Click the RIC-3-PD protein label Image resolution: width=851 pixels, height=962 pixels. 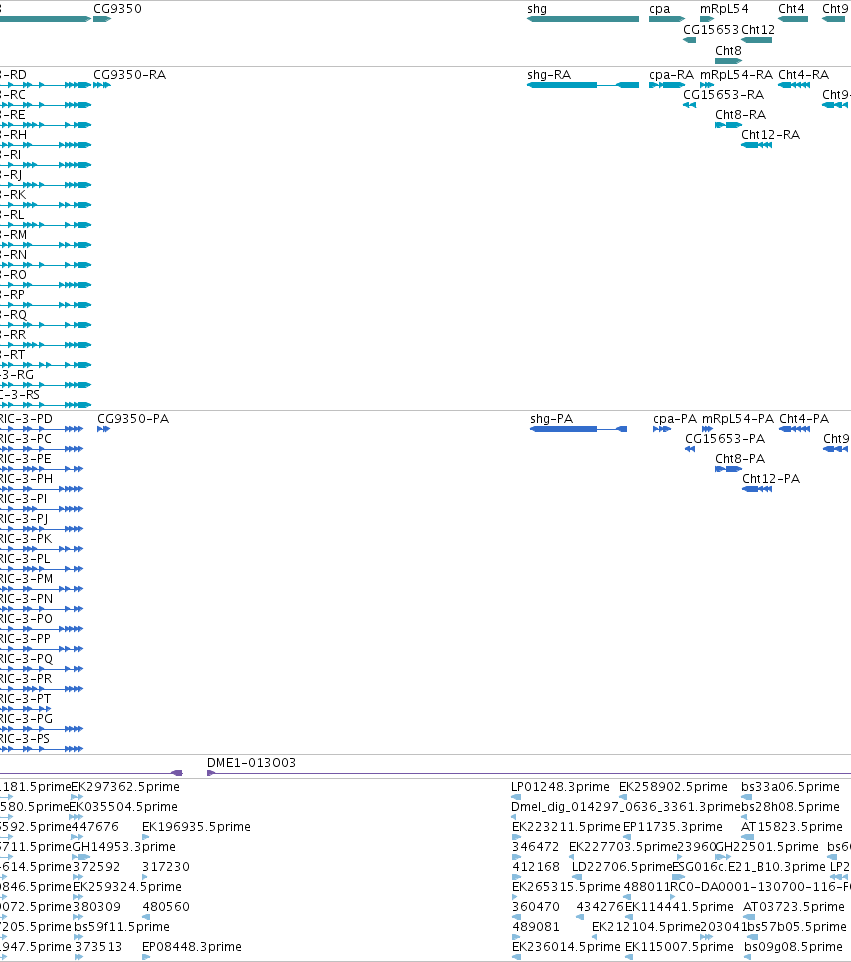[x=26, y=418]
